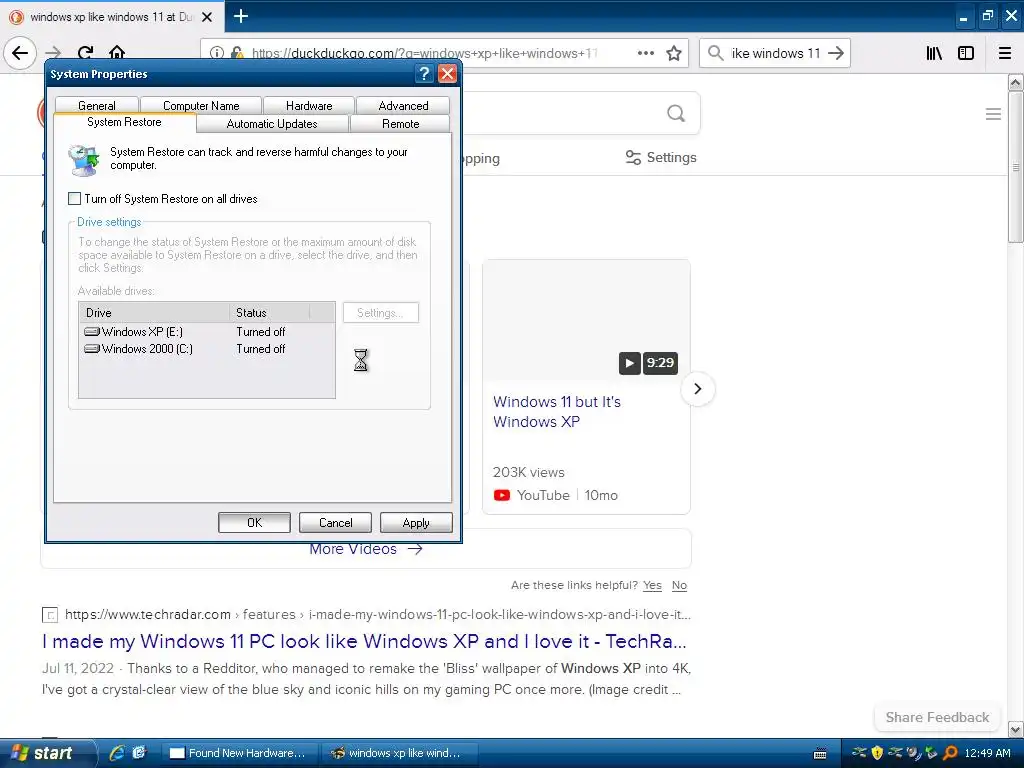Click the page scroll down arrow
This screenshot has height=768, width=1024.
click(1016, 729)
